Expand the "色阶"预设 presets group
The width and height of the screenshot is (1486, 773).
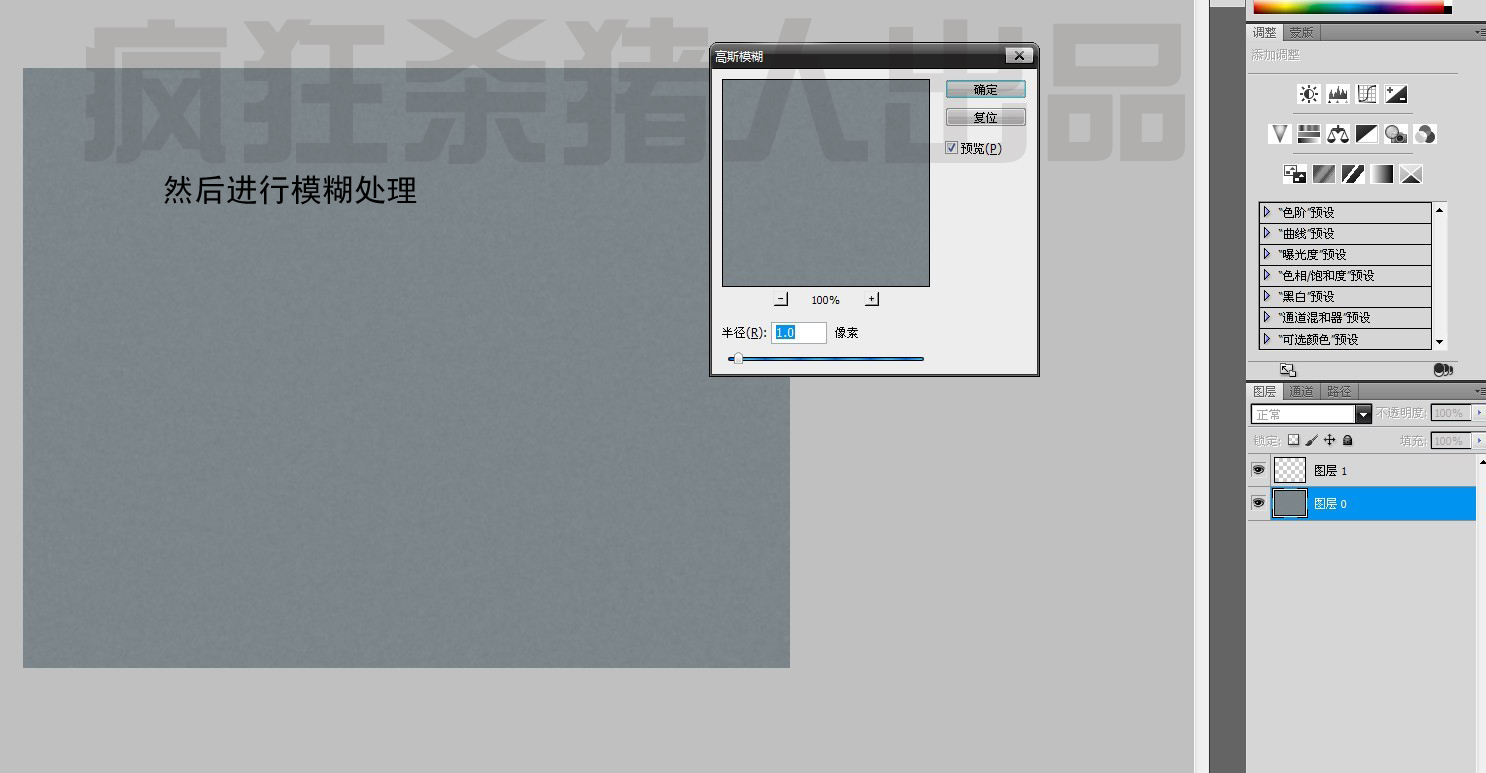[x=1267, y=212]
